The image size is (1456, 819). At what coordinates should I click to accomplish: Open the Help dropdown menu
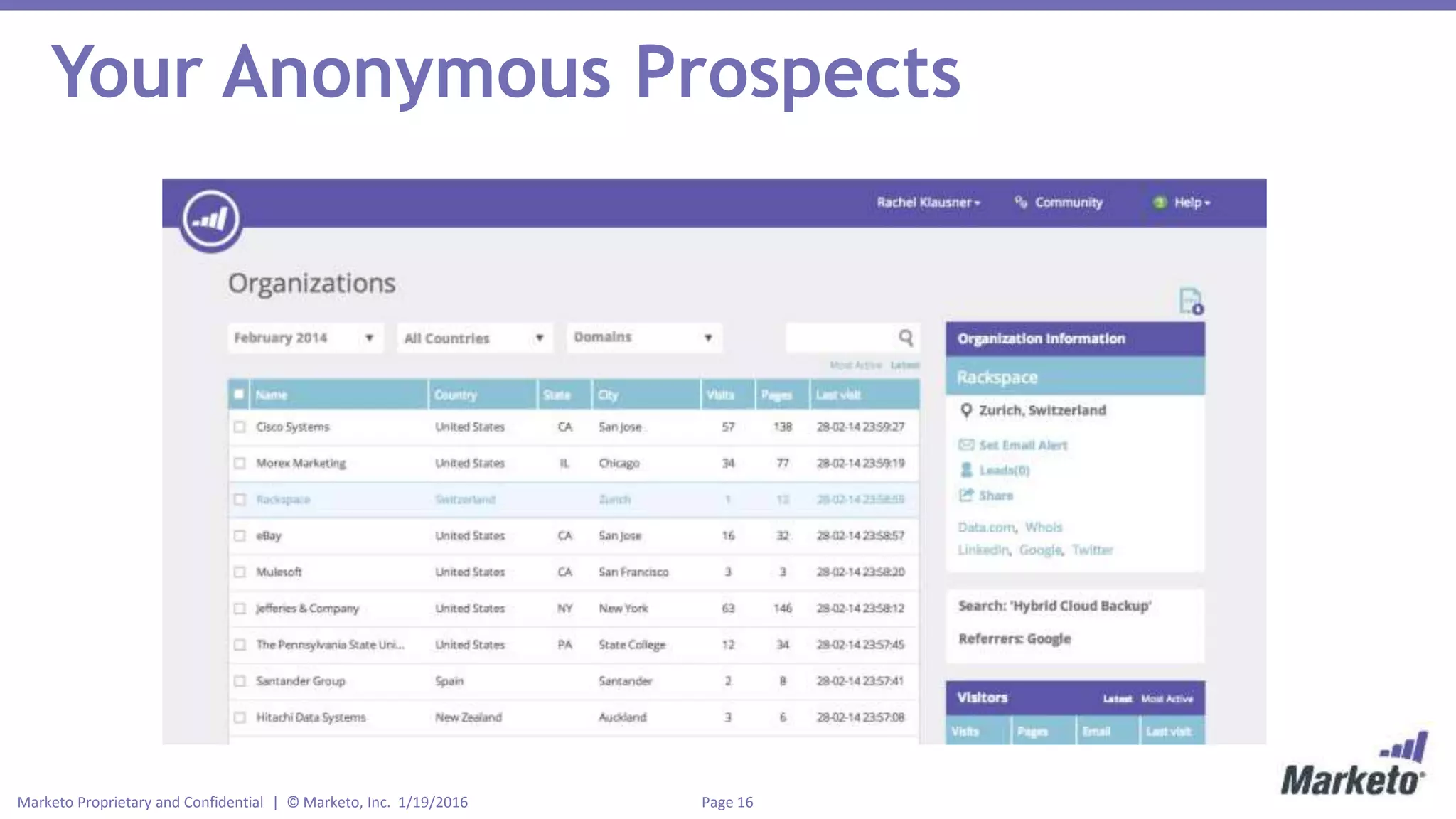(1192, 203)
